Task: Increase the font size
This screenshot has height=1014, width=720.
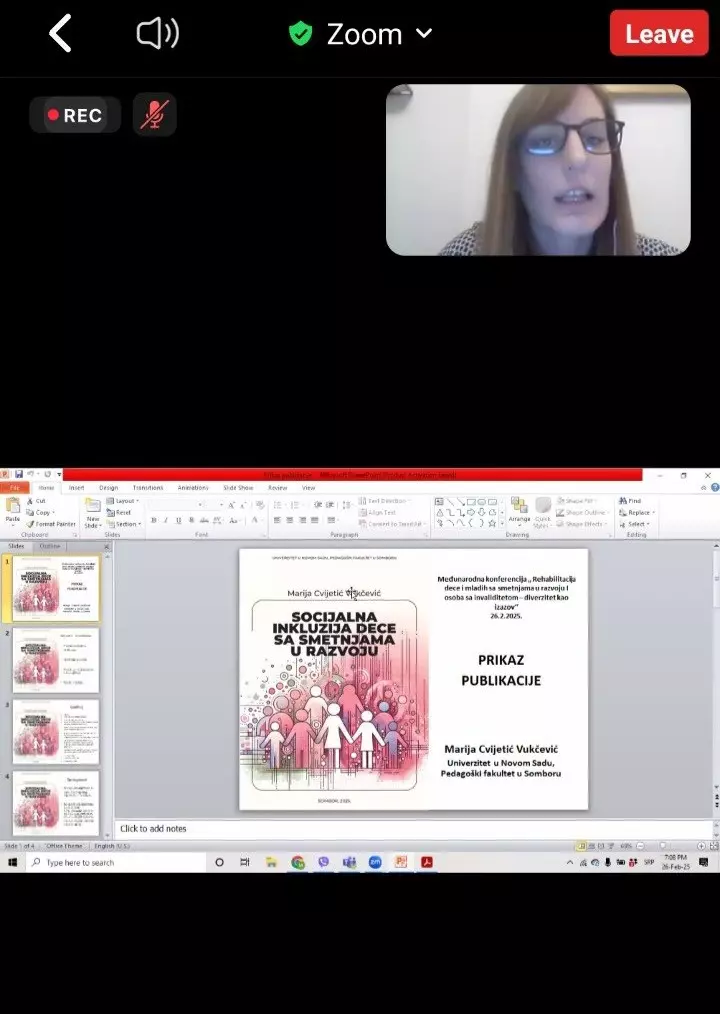Action: click(231, 505)
